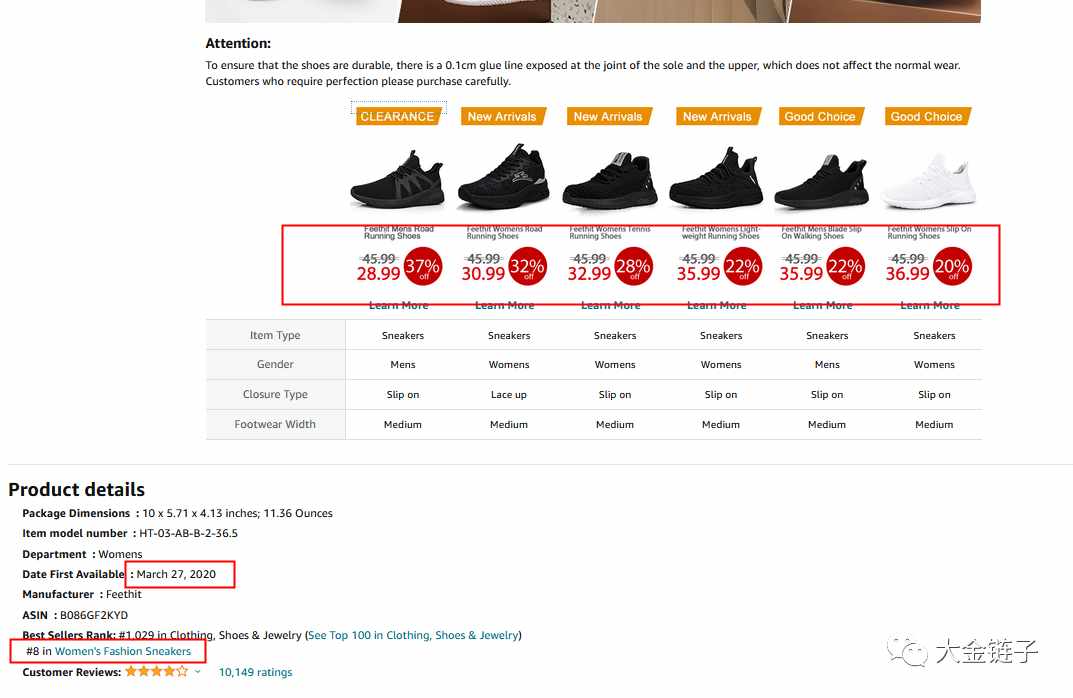Click the 20% off discount badge
Screen dimensions: 1073x698
(x=952, y=267)
